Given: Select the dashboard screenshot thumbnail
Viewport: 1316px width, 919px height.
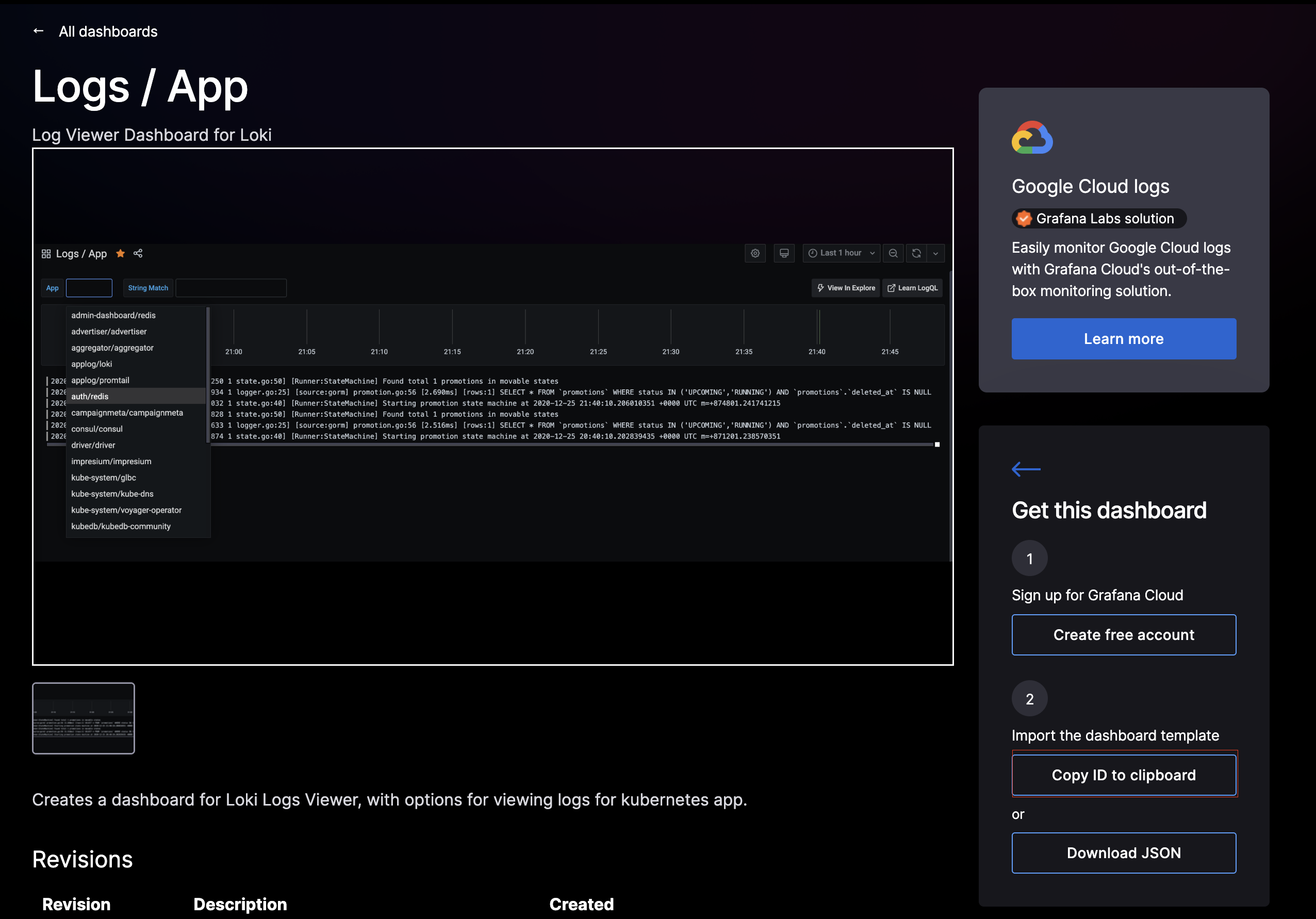Looking at the screenshot, I should tap(84, 718).
